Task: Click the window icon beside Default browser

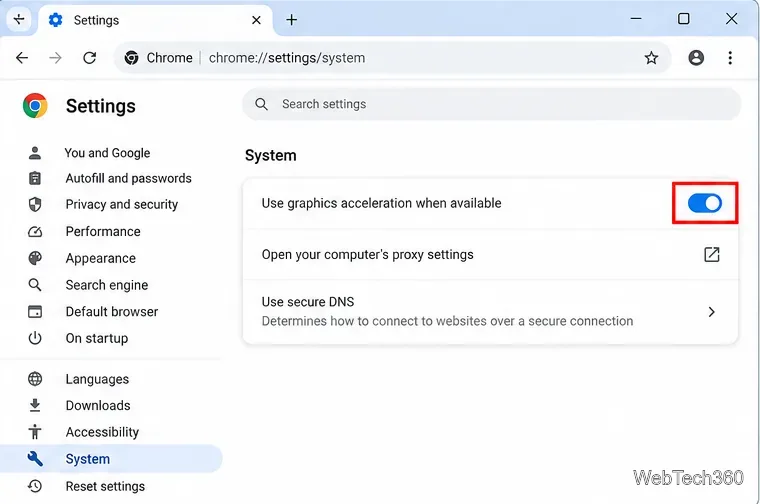Action: (35, 312)
